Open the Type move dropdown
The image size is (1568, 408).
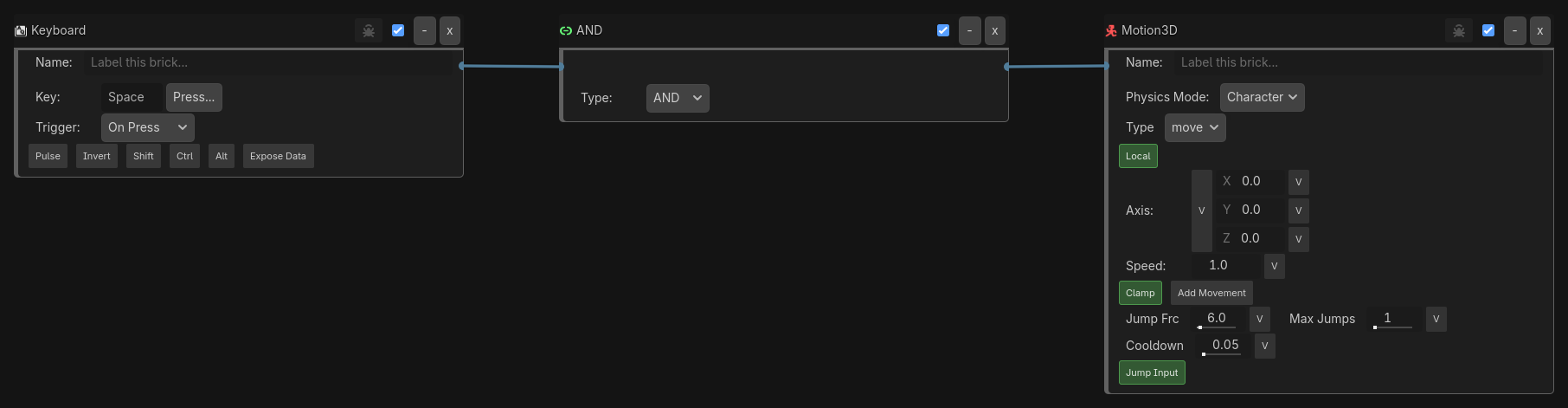click(x=1195, y=127)
